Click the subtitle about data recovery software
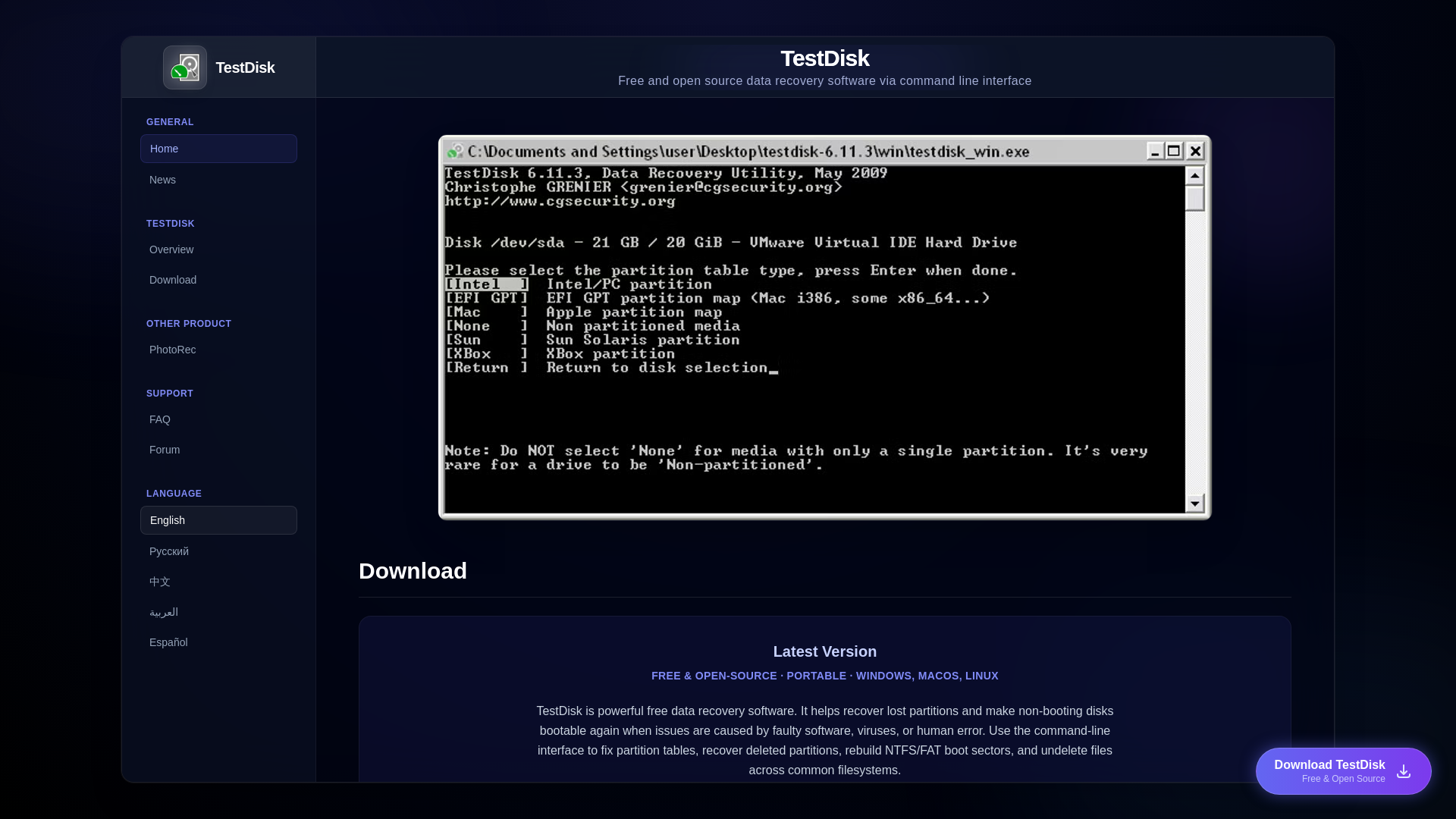This screenshot has width=1456, height=819. 825,81
